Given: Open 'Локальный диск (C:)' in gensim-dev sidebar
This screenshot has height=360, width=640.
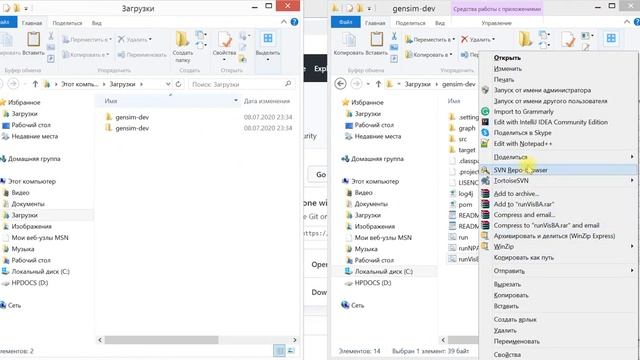Looking at the screenshot, I should pyautogui.click(x=383, y=271).
